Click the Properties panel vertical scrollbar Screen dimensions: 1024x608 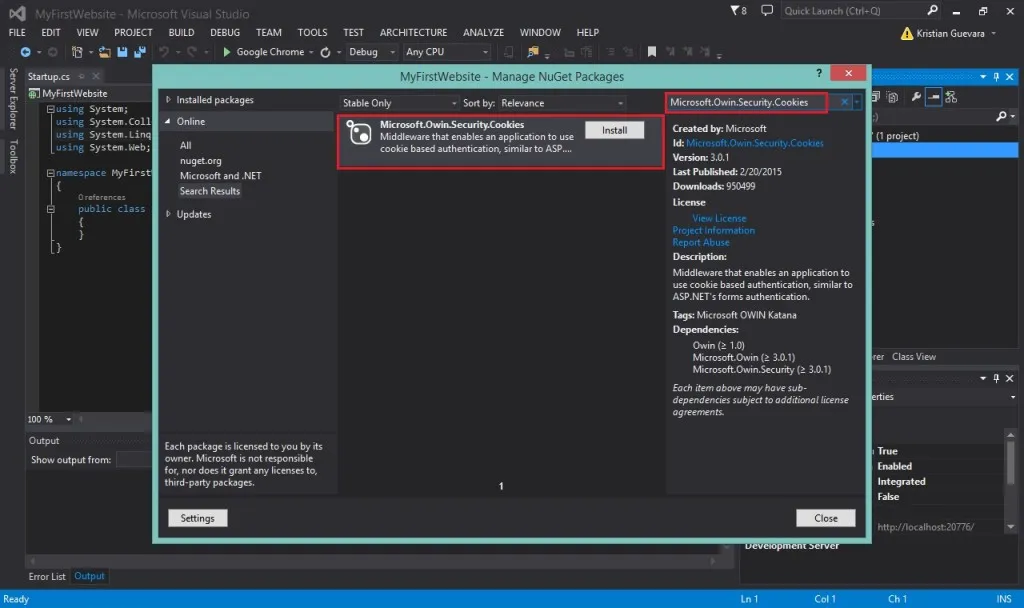click(1010, 481)
